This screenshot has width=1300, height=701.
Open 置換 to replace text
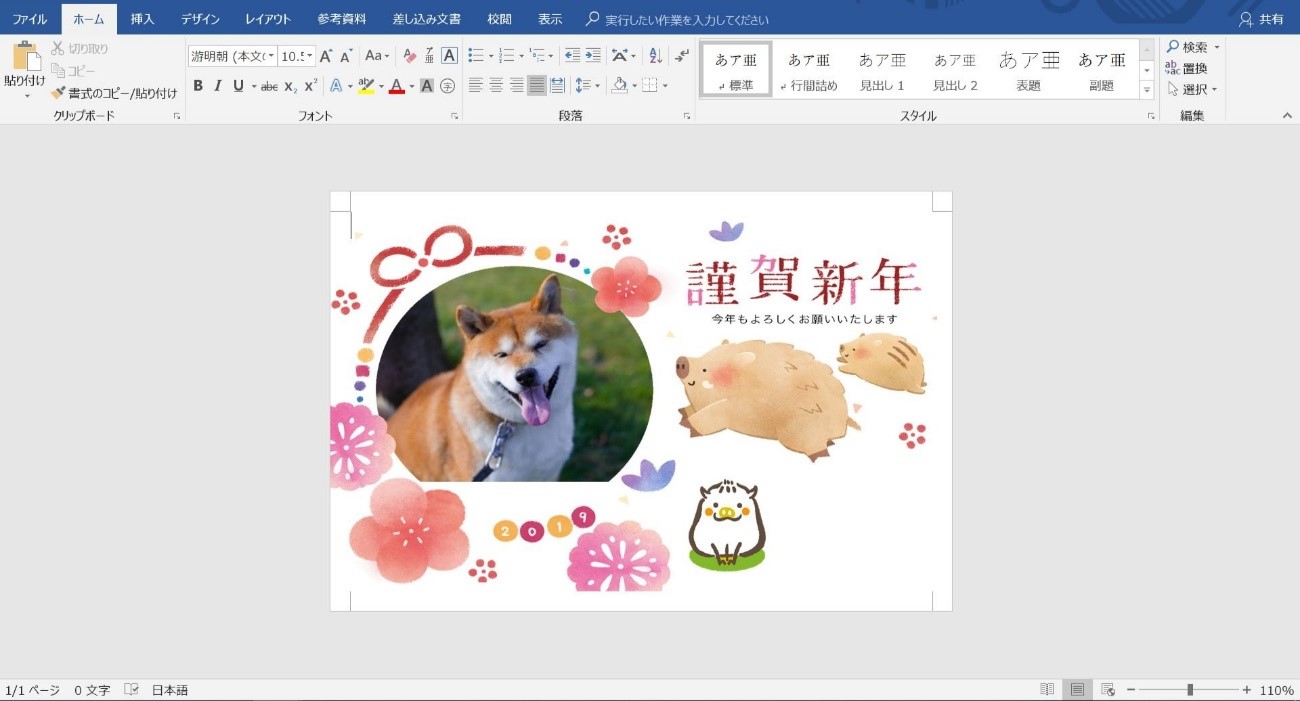(x=1196, y=68)
